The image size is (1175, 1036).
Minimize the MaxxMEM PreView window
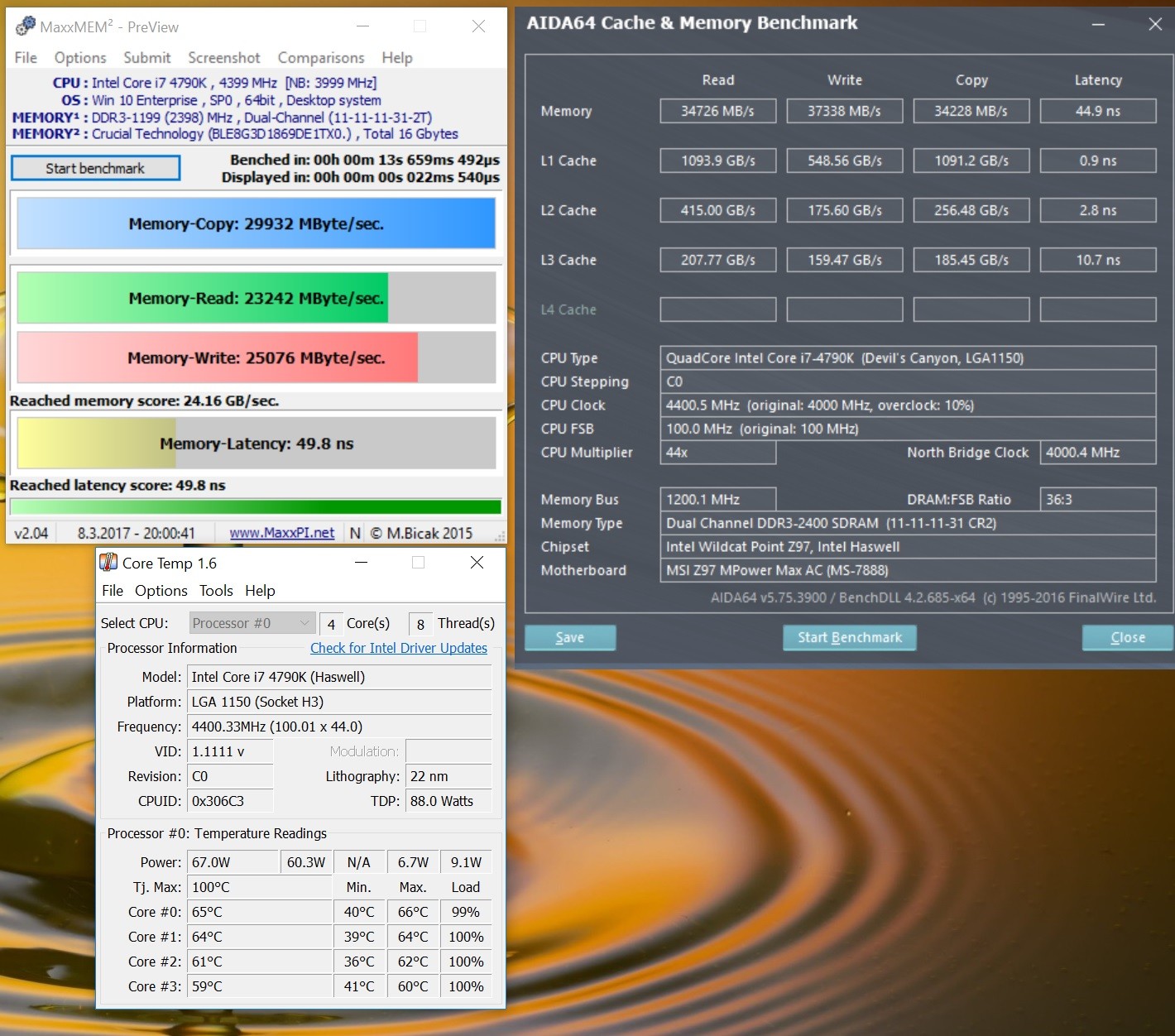pos(362,26)
